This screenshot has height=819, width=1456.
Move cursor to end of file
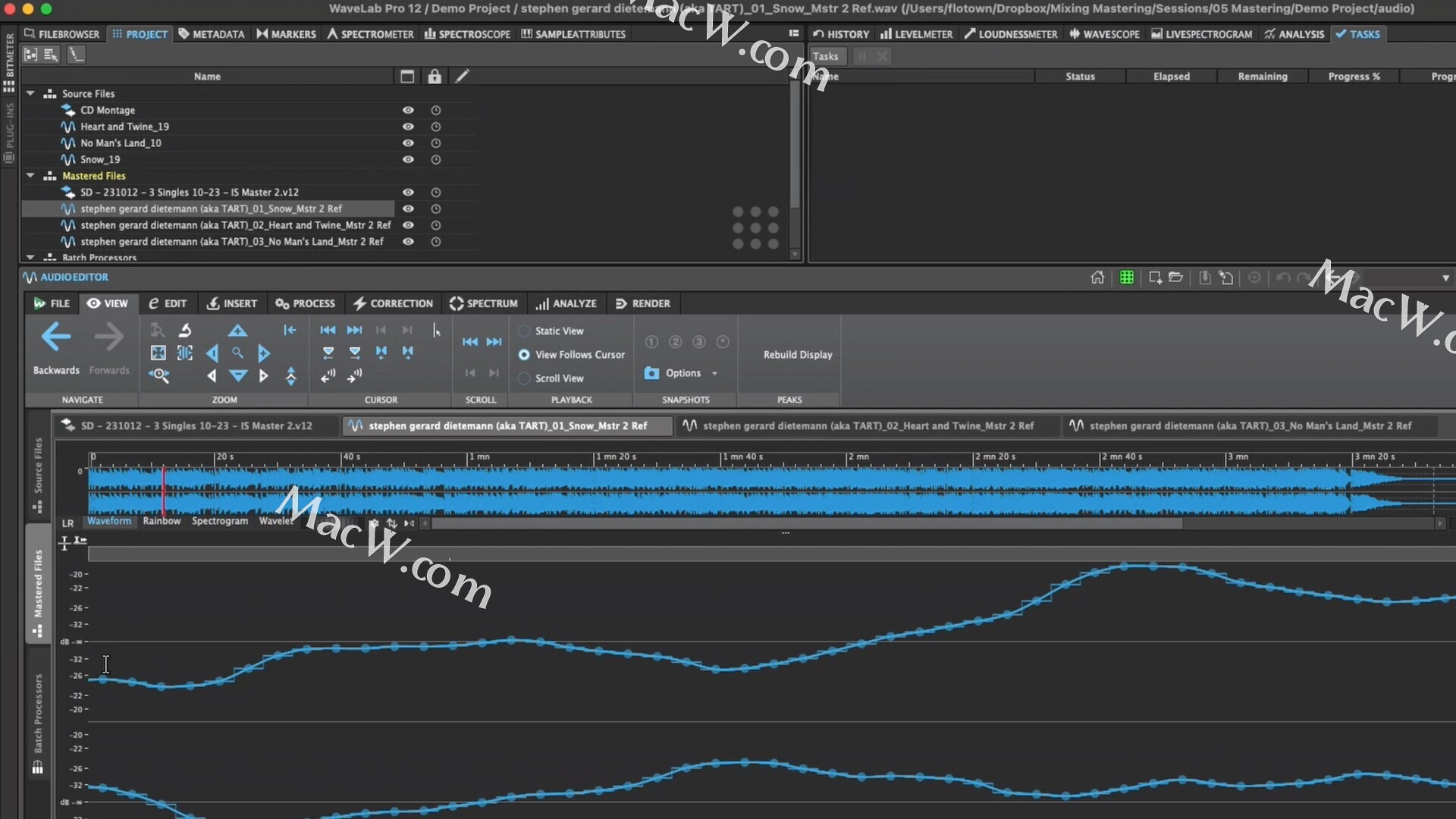click(x=354, y=330)
